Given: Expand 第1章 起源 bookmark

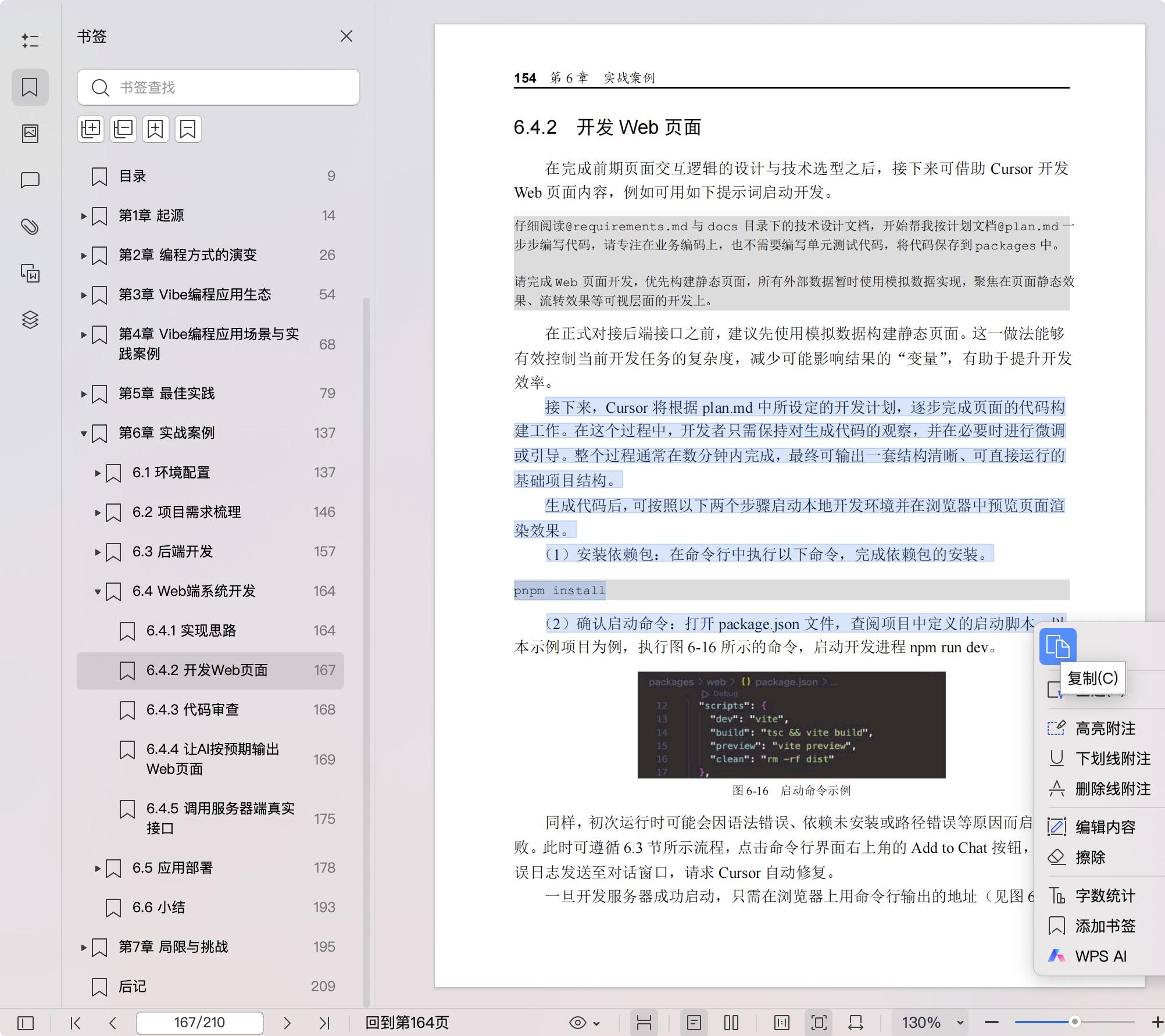Looking at the screenshot, I should 84,216.
